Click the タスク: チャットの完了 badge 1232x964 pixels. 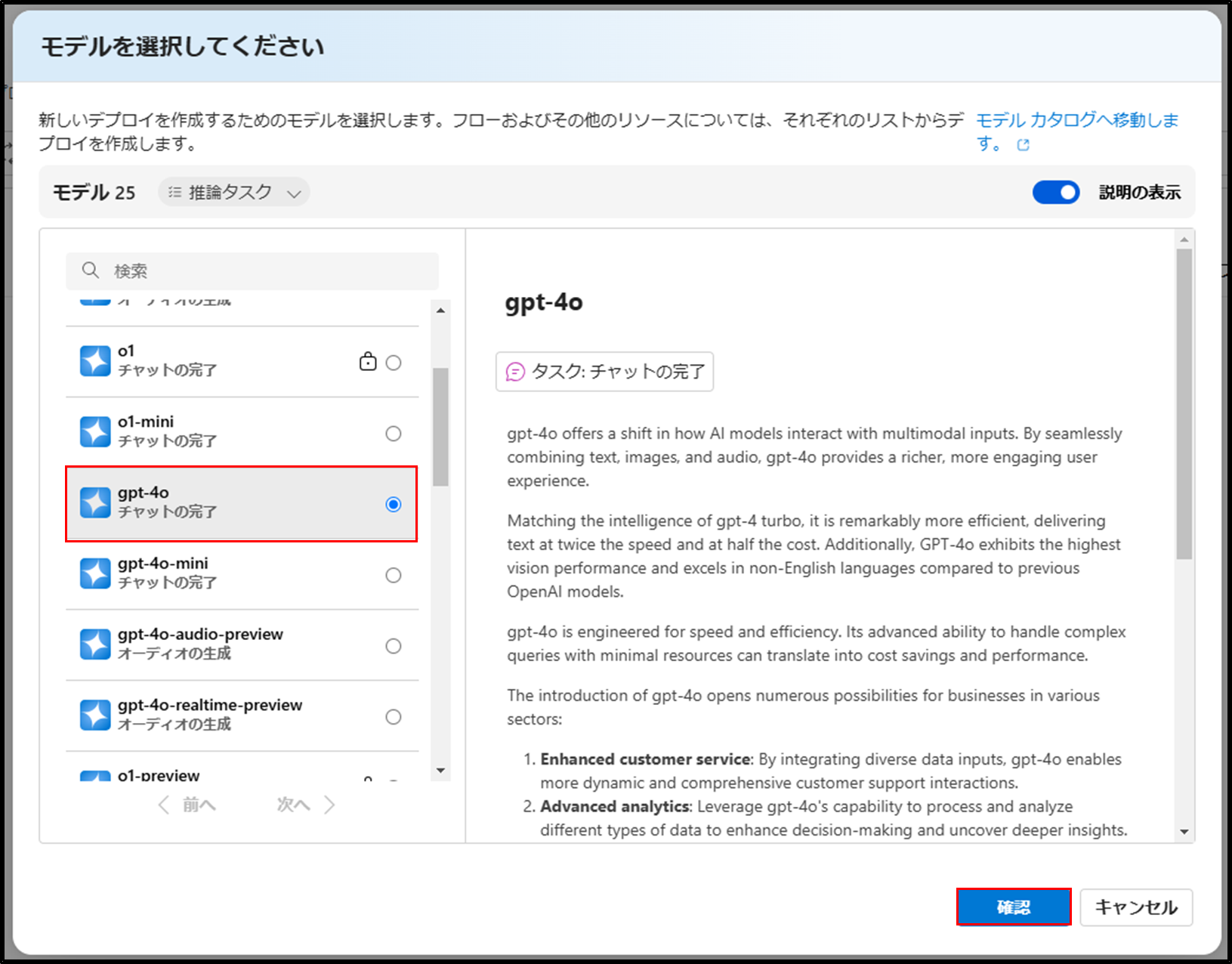[604, 372]
